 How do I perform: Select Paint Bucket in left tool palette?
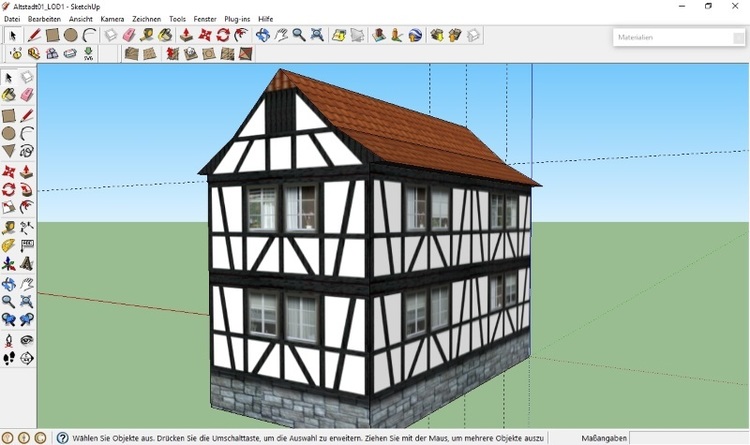[x=9, y=95]
